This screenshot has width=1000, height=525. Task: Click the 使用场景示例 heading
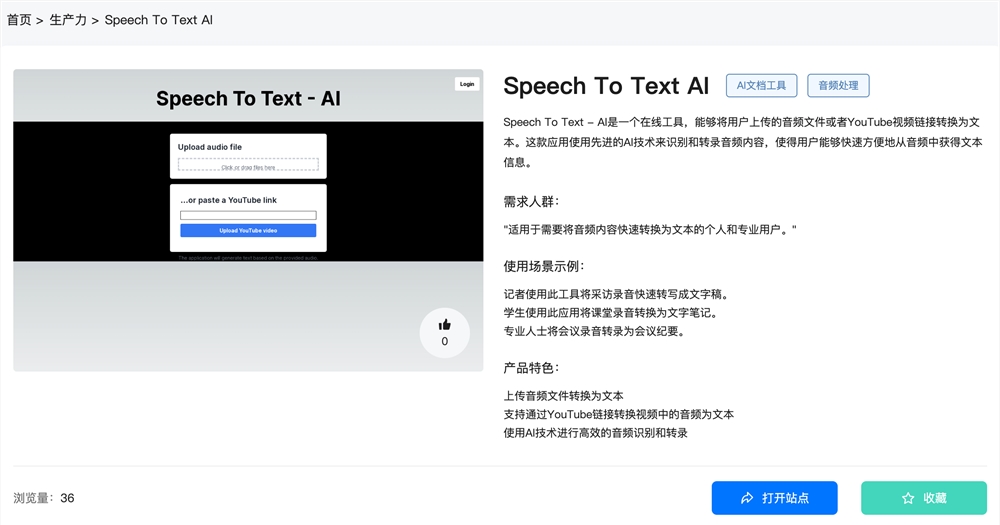coord(544,266)
